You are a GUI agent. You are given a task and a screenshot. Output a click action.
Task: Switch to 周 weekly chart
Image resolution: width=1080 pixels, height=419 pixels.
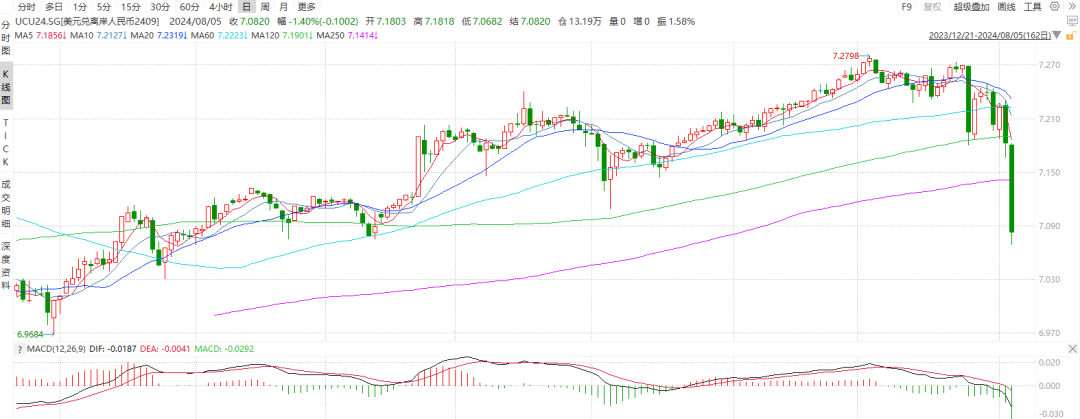pyautogui.click(x=264, y=7)
